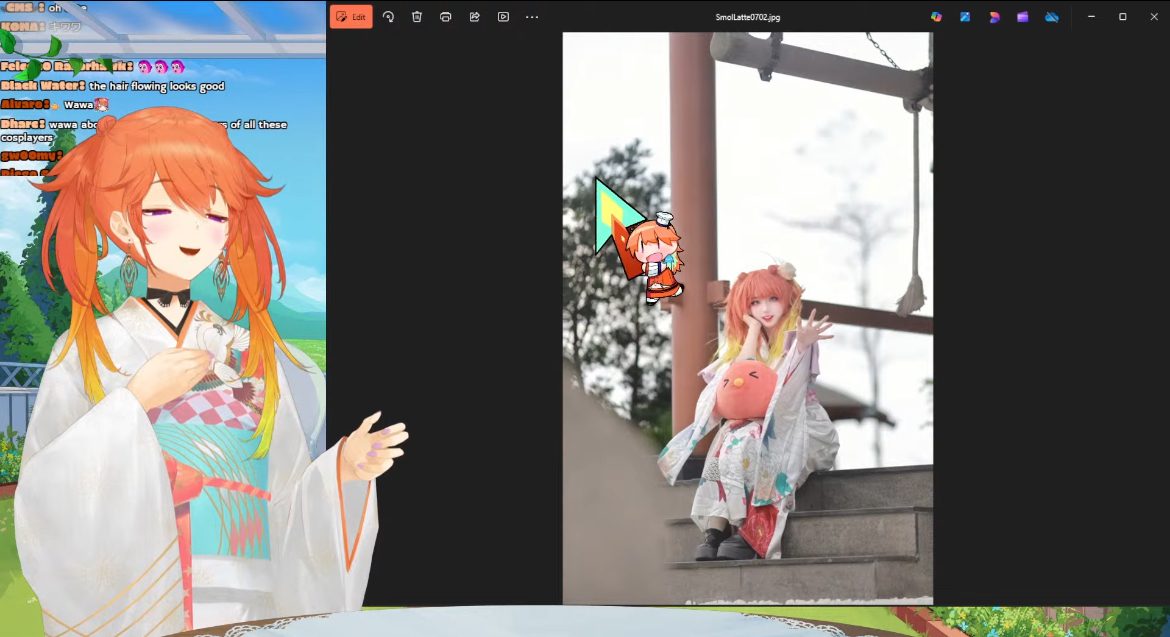This screenshot has height=637, width=1170.
Task: Click the 'KOMA:' username in chat
Action: (x=21, y=27)
